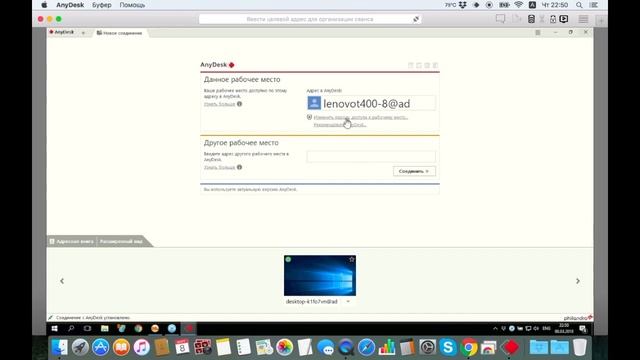Click Узнать больше under Данное рабочее место
The height and width of the screenshot is (360, 640).
pos(219,104)
